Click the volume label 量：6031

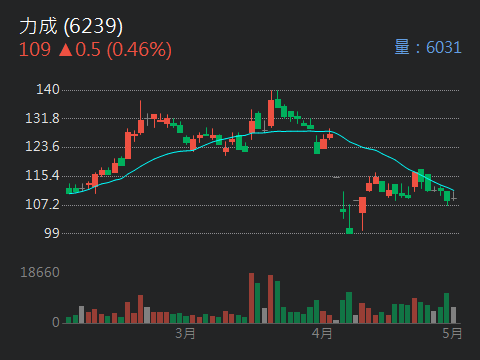click(428, 47)
